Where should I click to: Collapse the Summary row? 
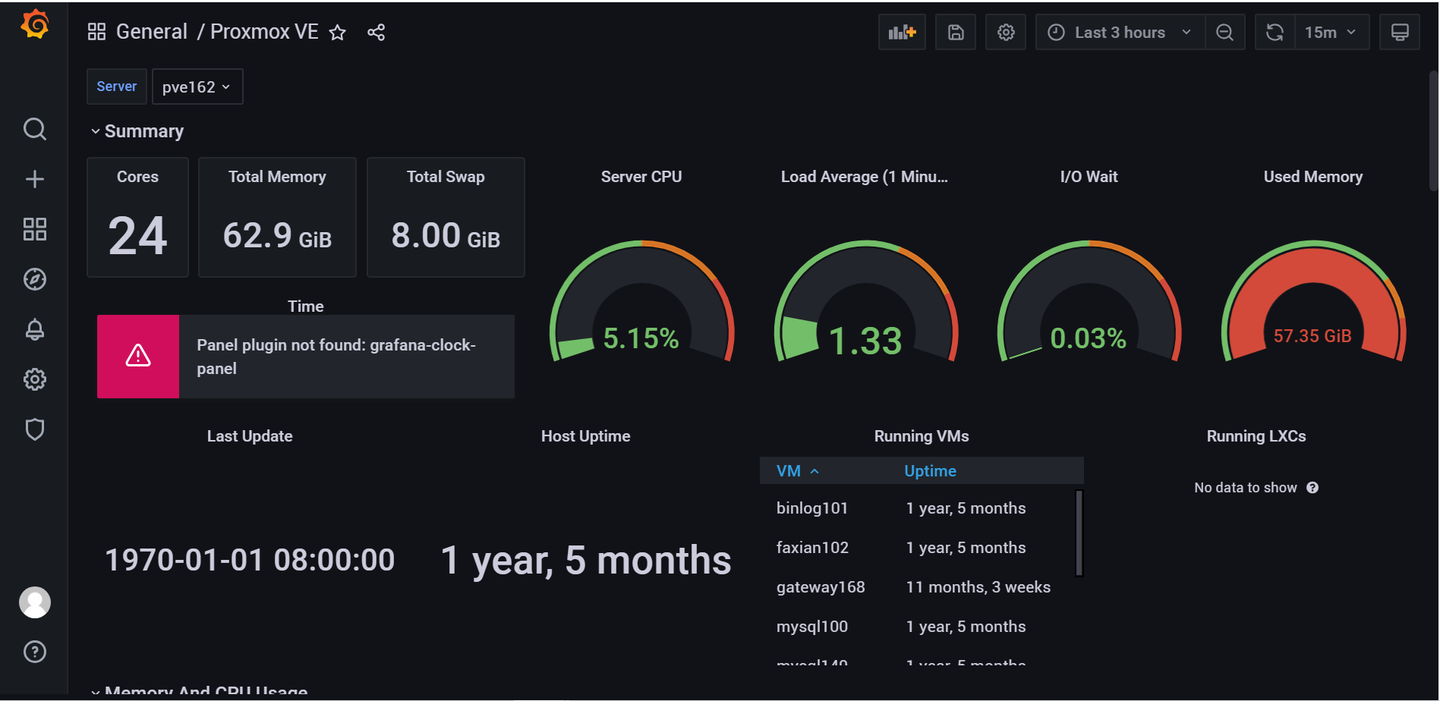click(137, 131)
